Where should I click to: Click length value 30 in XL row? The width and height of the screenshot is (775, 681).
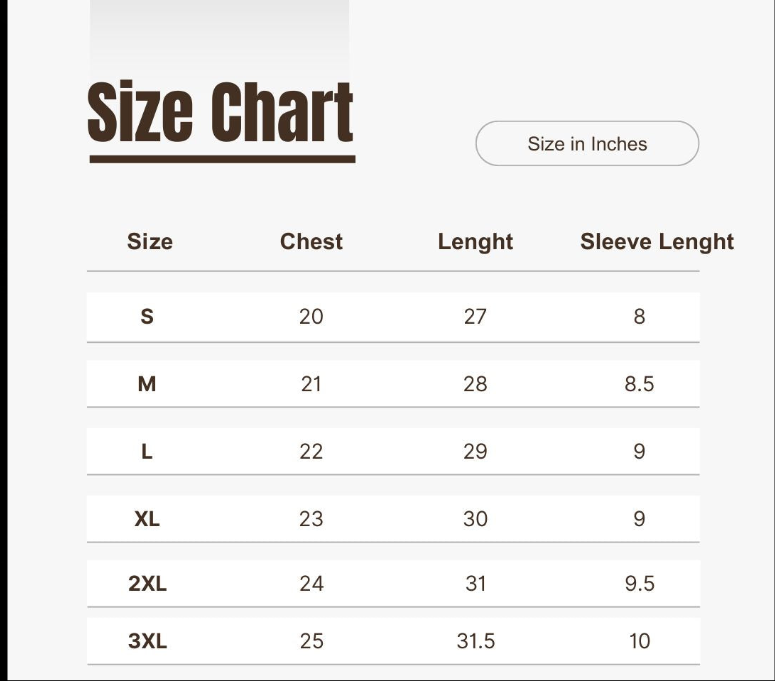(x=475, y=519)
